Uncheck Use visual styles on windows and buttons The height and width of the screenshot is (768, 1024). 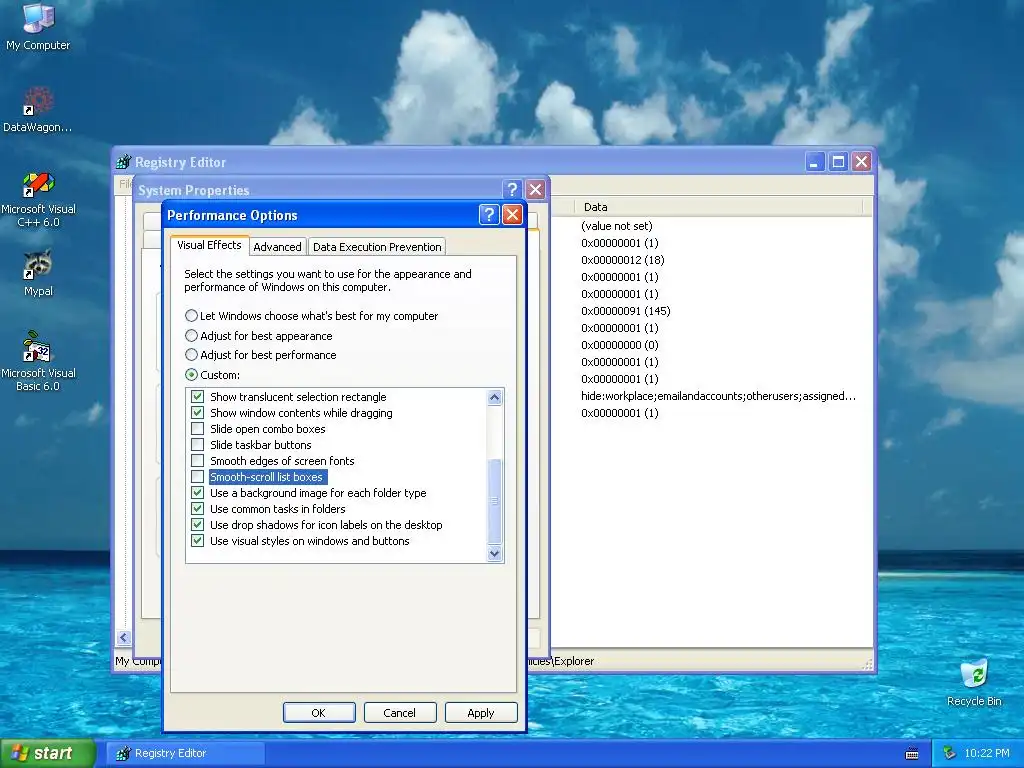click(x=197, y=541)
